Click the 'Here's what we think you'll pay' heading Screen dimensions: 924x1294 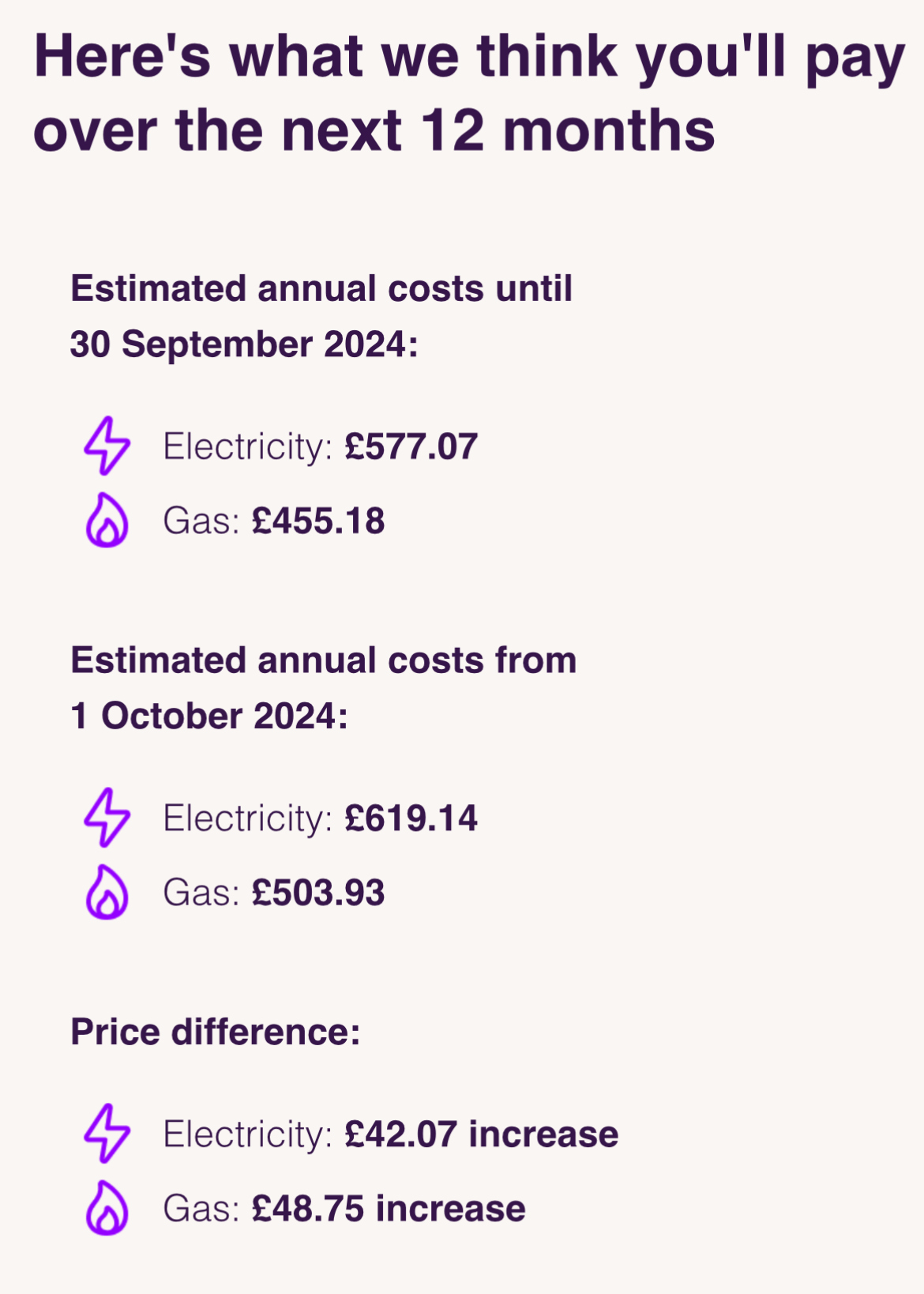tap(469, 57)
